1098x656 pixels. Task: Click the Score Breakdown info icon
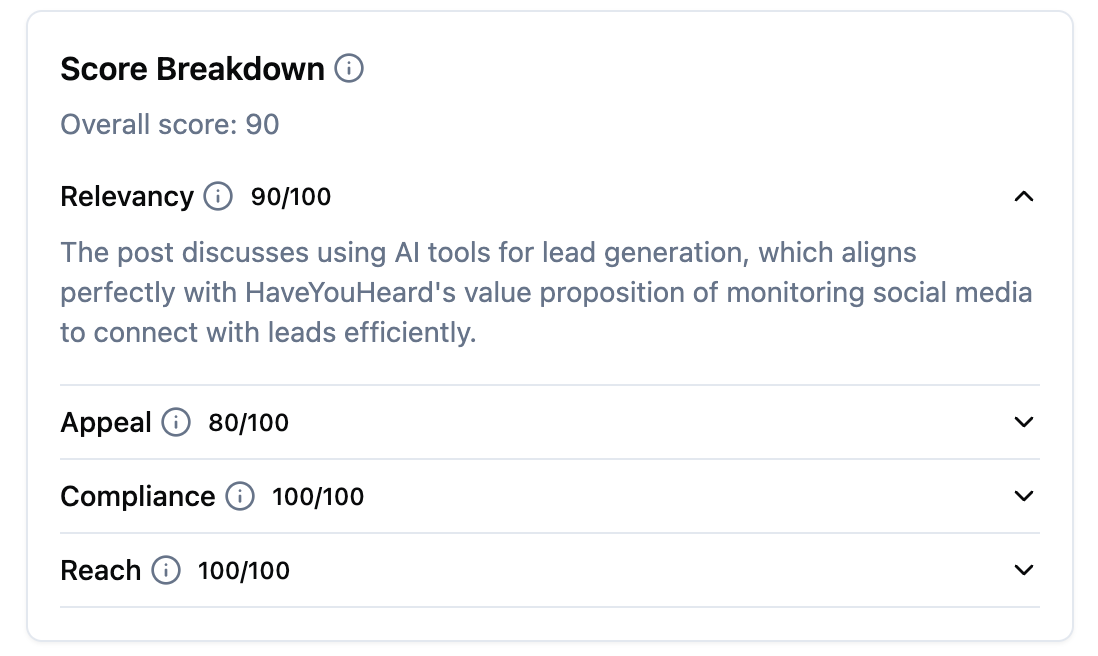(x=349, y=69)
